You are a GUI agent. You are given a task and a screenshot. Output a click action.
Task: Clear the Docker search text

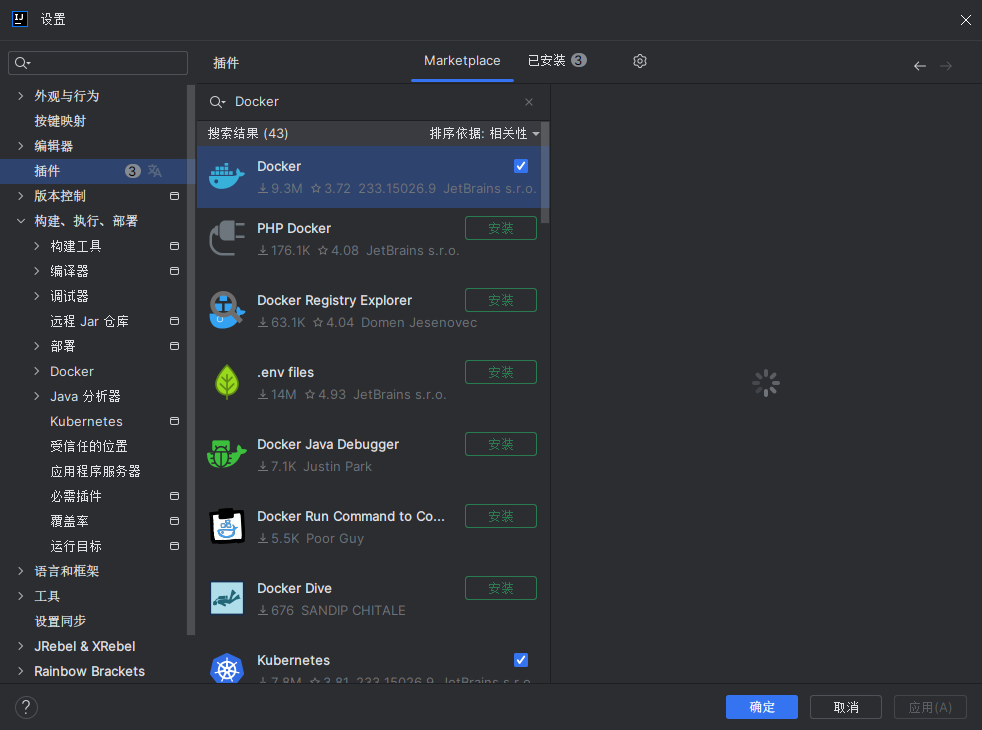point(529,102)
